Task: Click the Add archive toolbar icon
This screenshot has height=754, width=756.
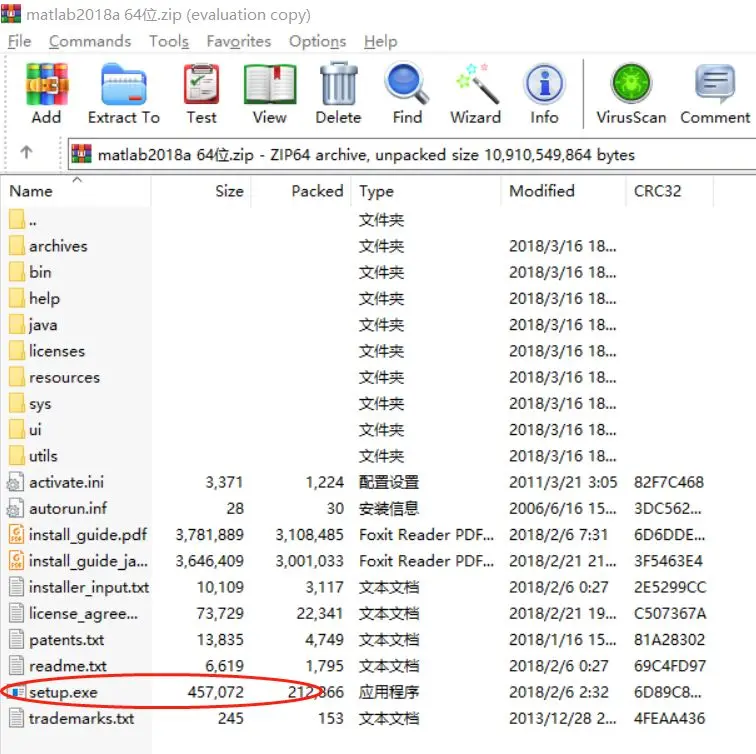Action: [47, 84]
